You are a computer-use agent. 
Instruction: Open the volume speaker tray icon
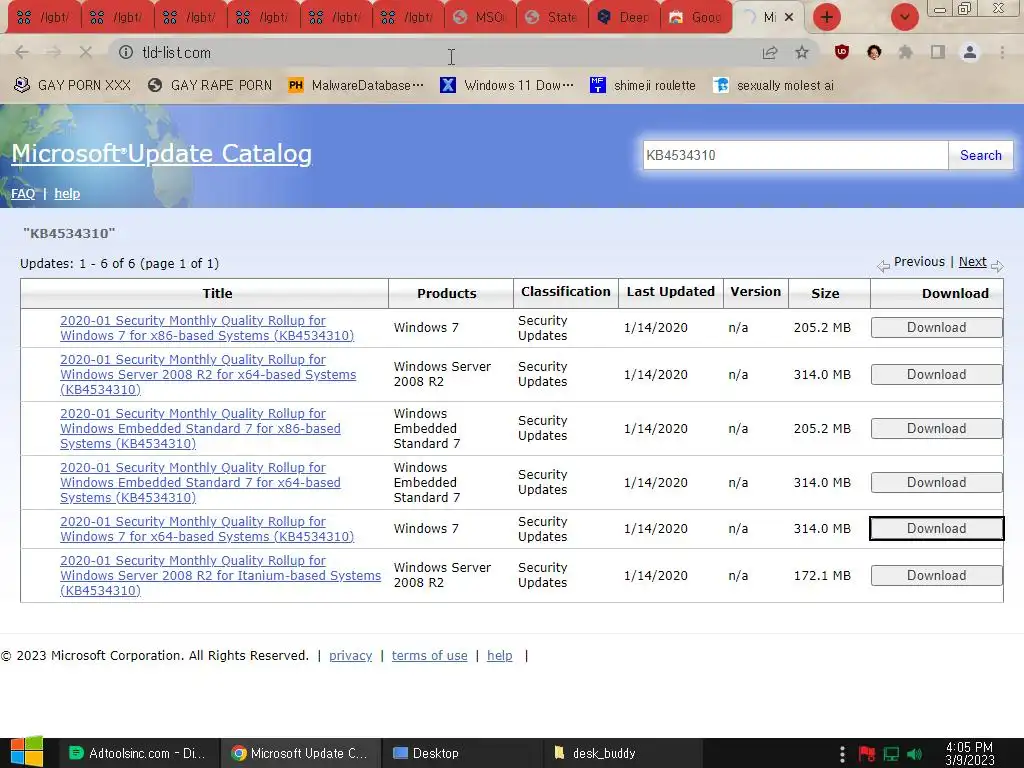pos(914,754)
